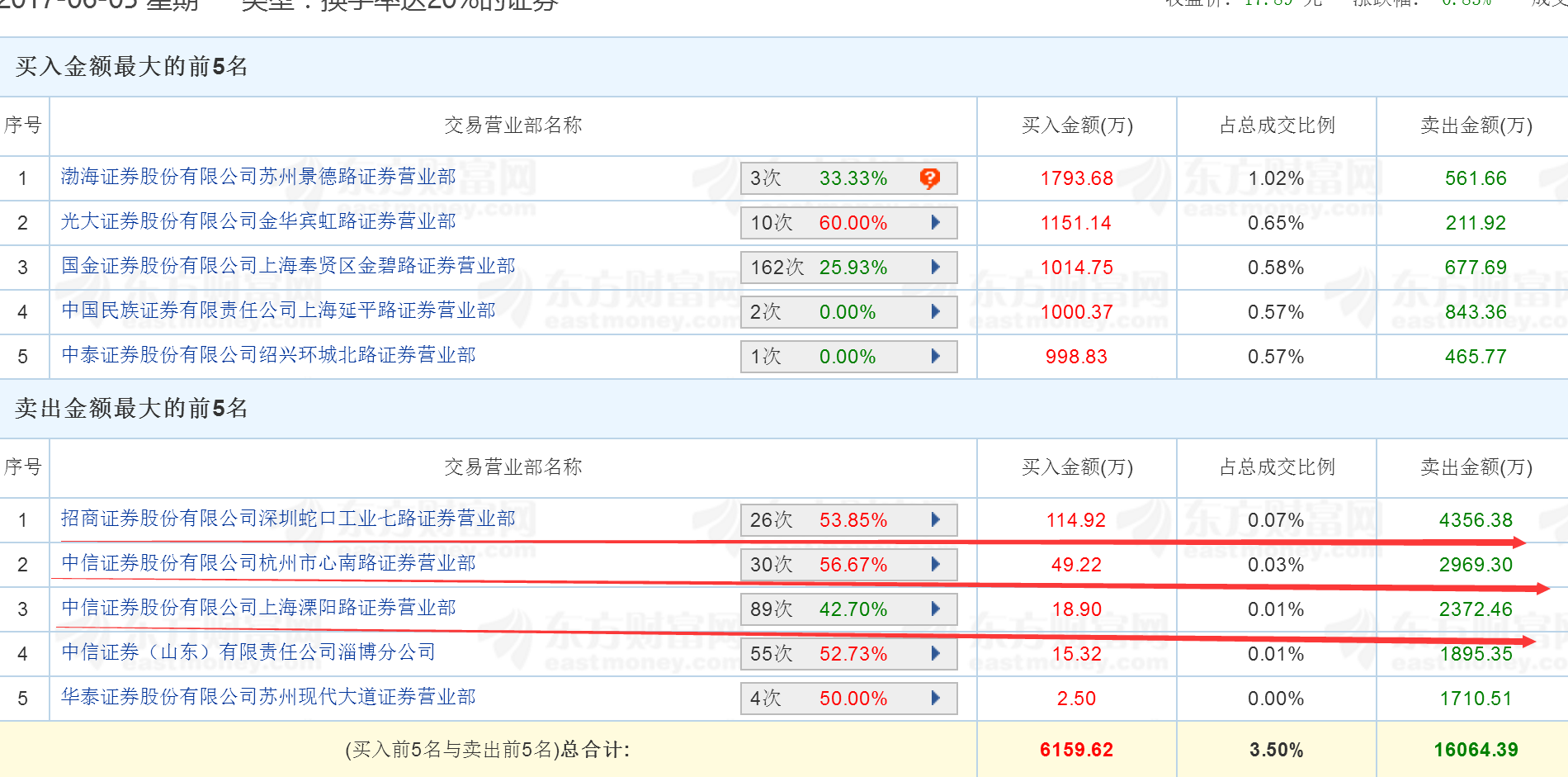Click the 4次 50.00% stats box
The image size is (1568, 777).
coord(849,699)
